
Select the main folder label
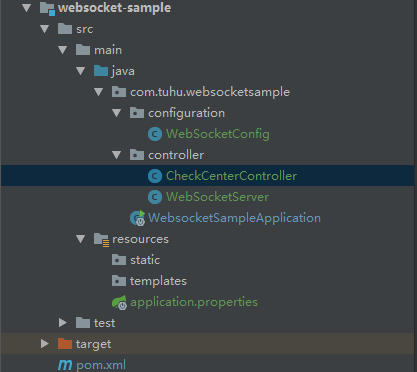108,50
